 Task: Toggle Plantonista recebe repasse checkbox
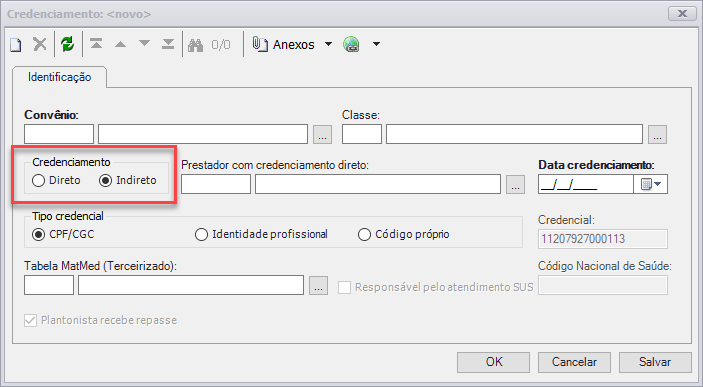(30, 320)
